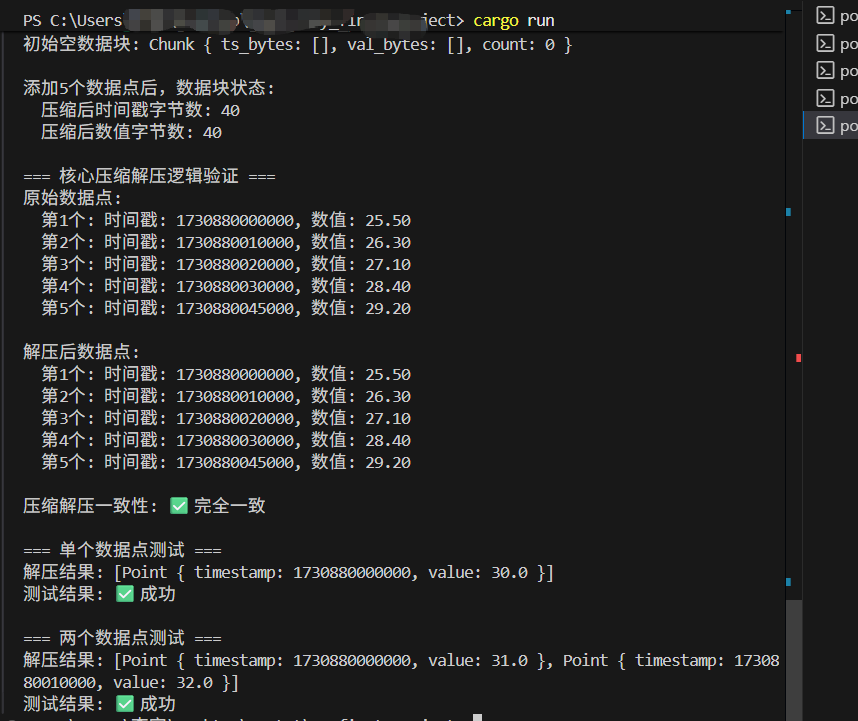Click 第1个 row under 解压后数据点
This screenshot has height=721, width=858.
226,374
